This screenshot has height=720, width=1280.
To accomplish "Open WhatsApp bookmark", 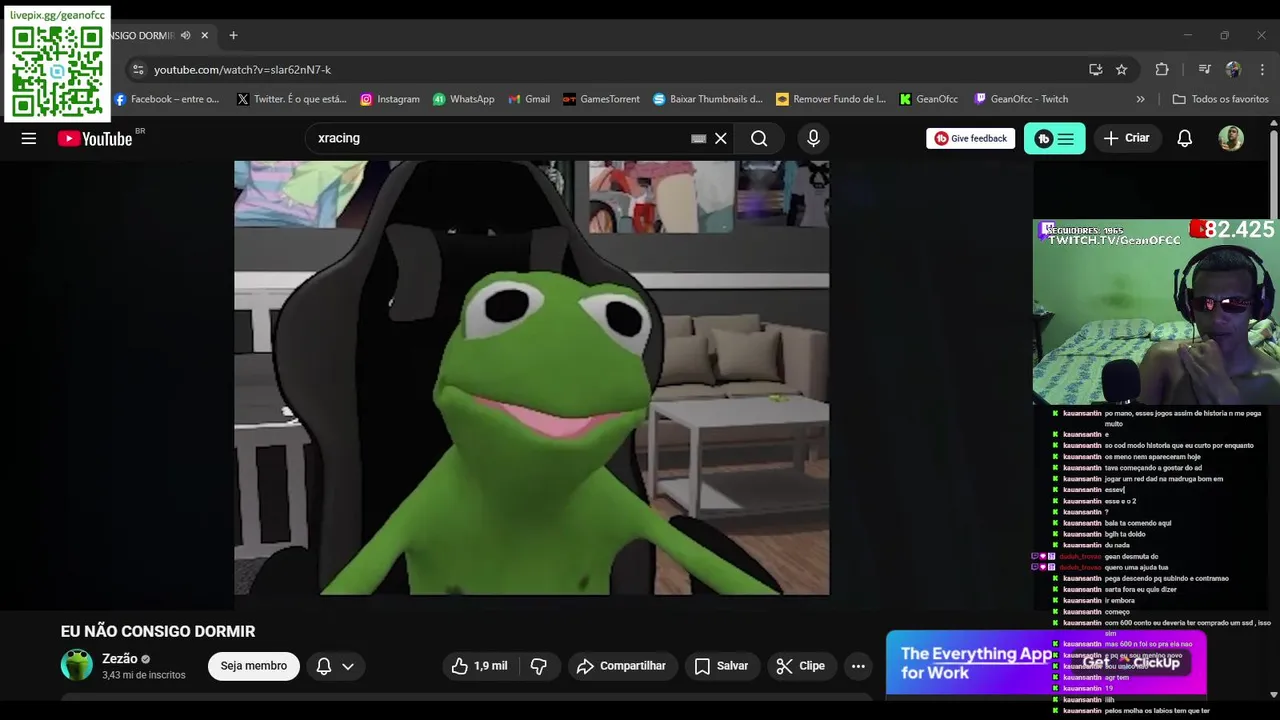I will pyautogui.click(x=463, y=99).
